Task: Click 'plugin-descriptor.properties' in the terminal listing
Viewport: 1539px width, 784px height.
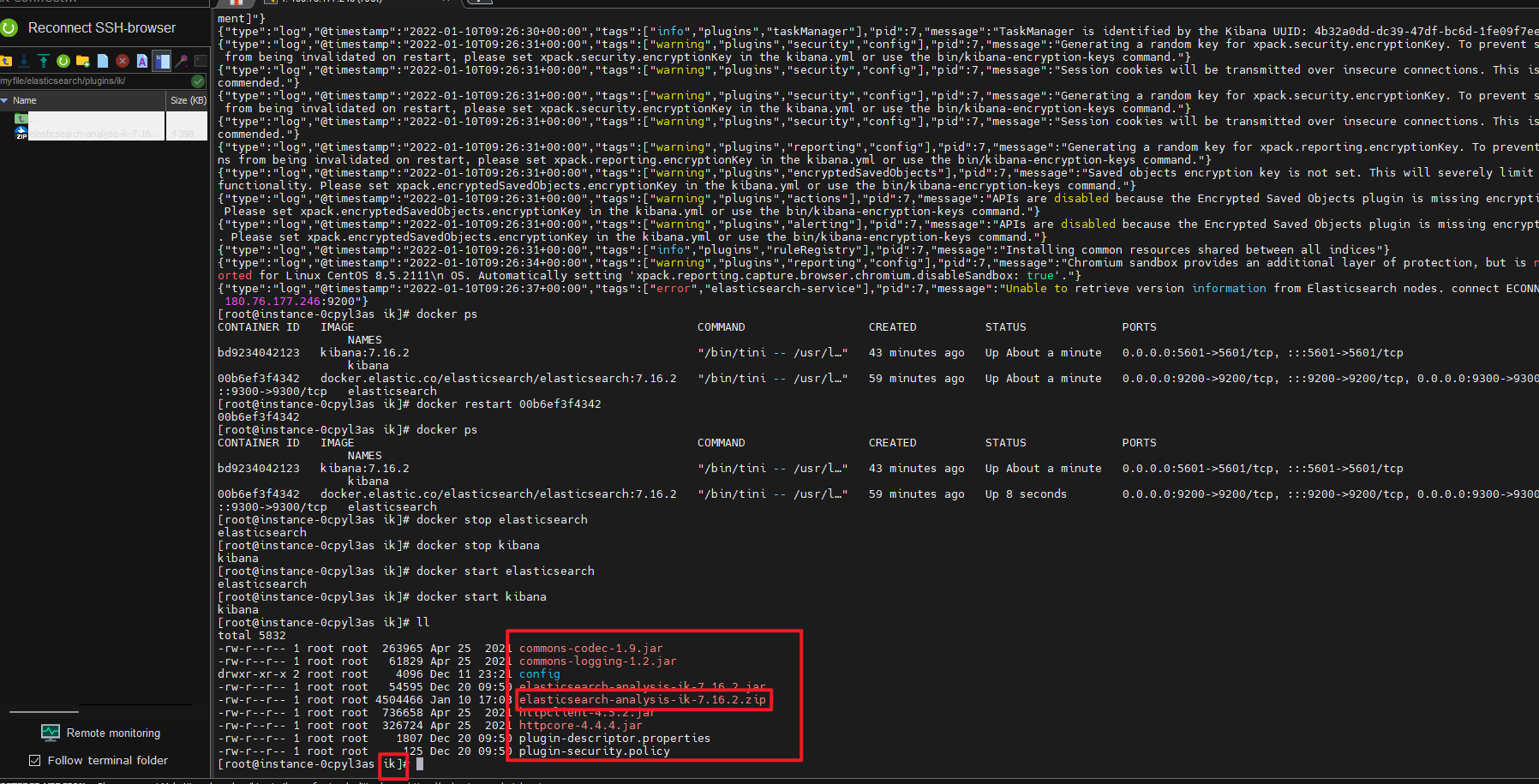Action: pyautogui.click(x=614, y=739)
